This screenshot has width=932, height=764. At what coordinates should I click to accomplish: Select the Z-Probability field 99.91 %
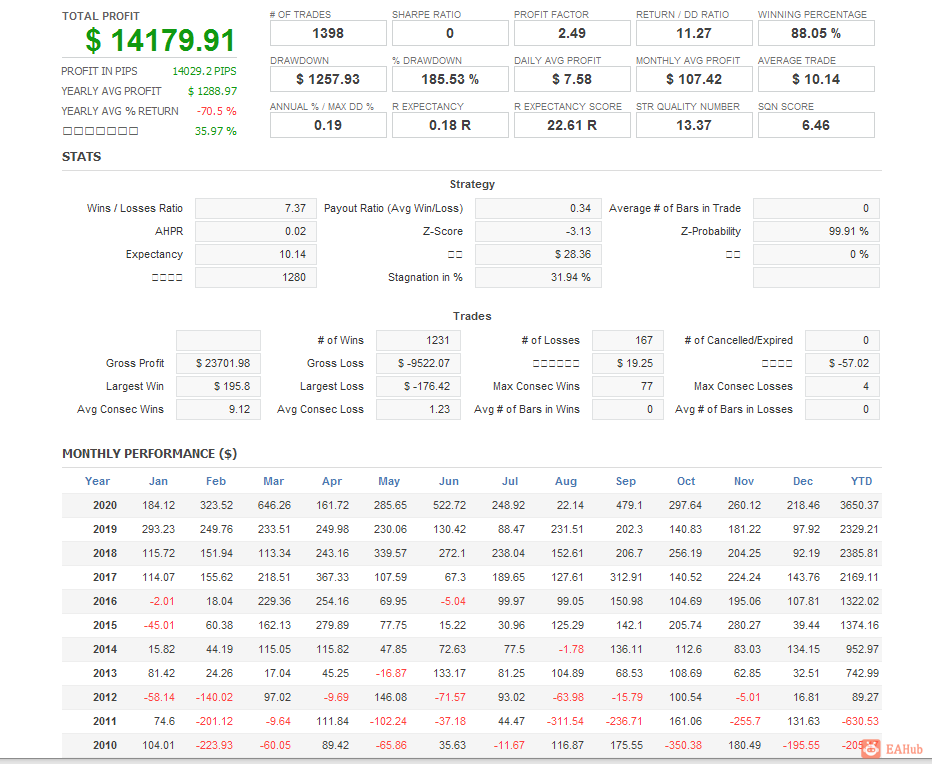(x=816, y=231)
